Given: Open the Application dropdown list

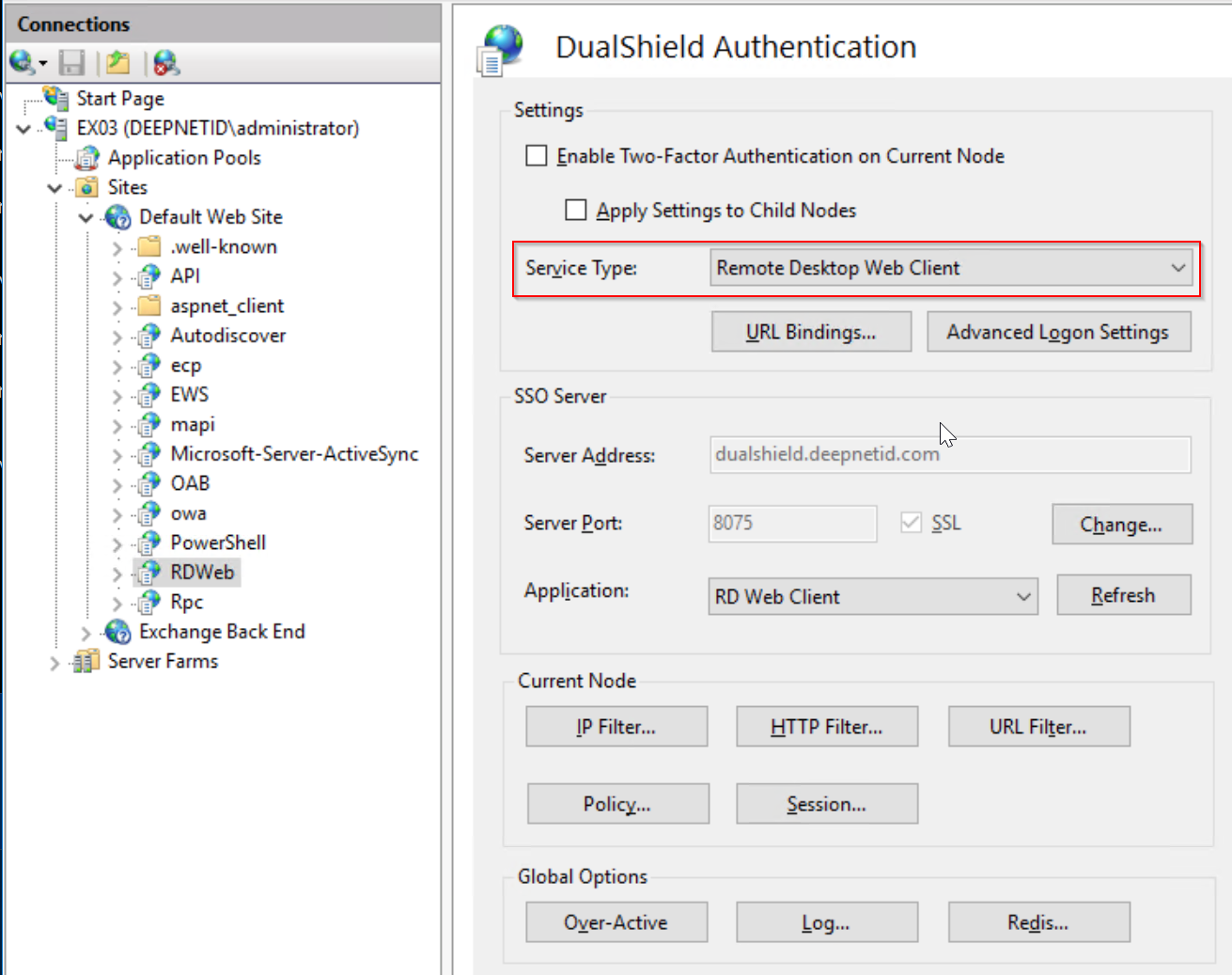Looking at the screenshot, I should coord(873,597).
